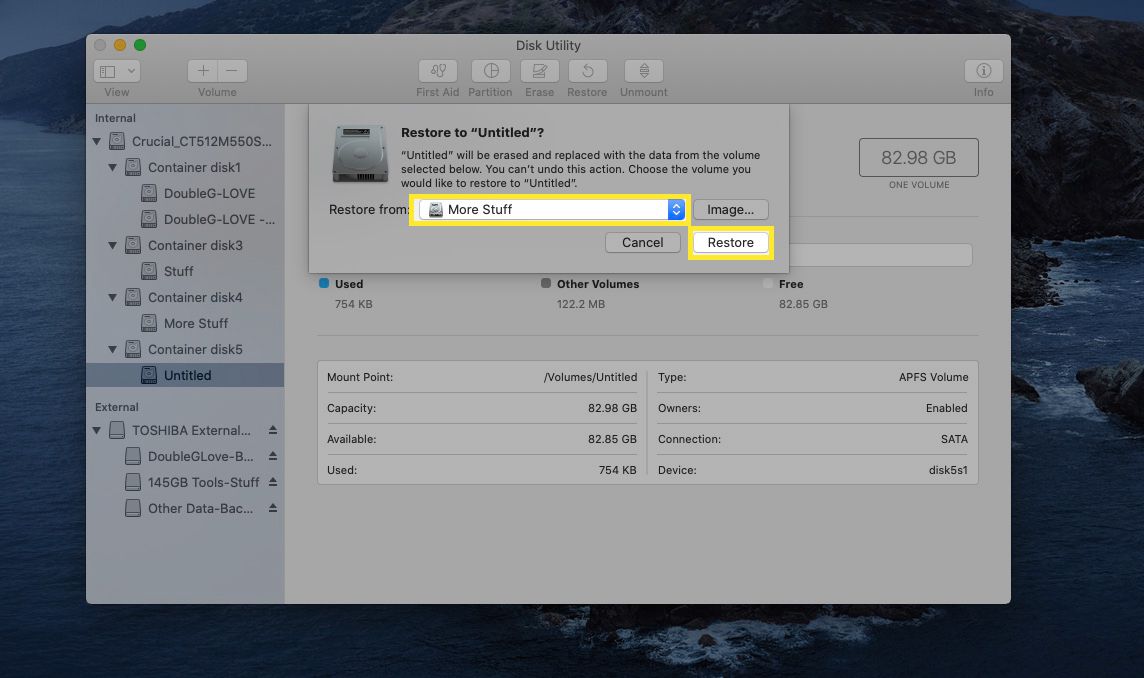Screen dimensions: 1144x678
Task: Eject the 145GB Tools-Stuff volume
Action: 273,482
